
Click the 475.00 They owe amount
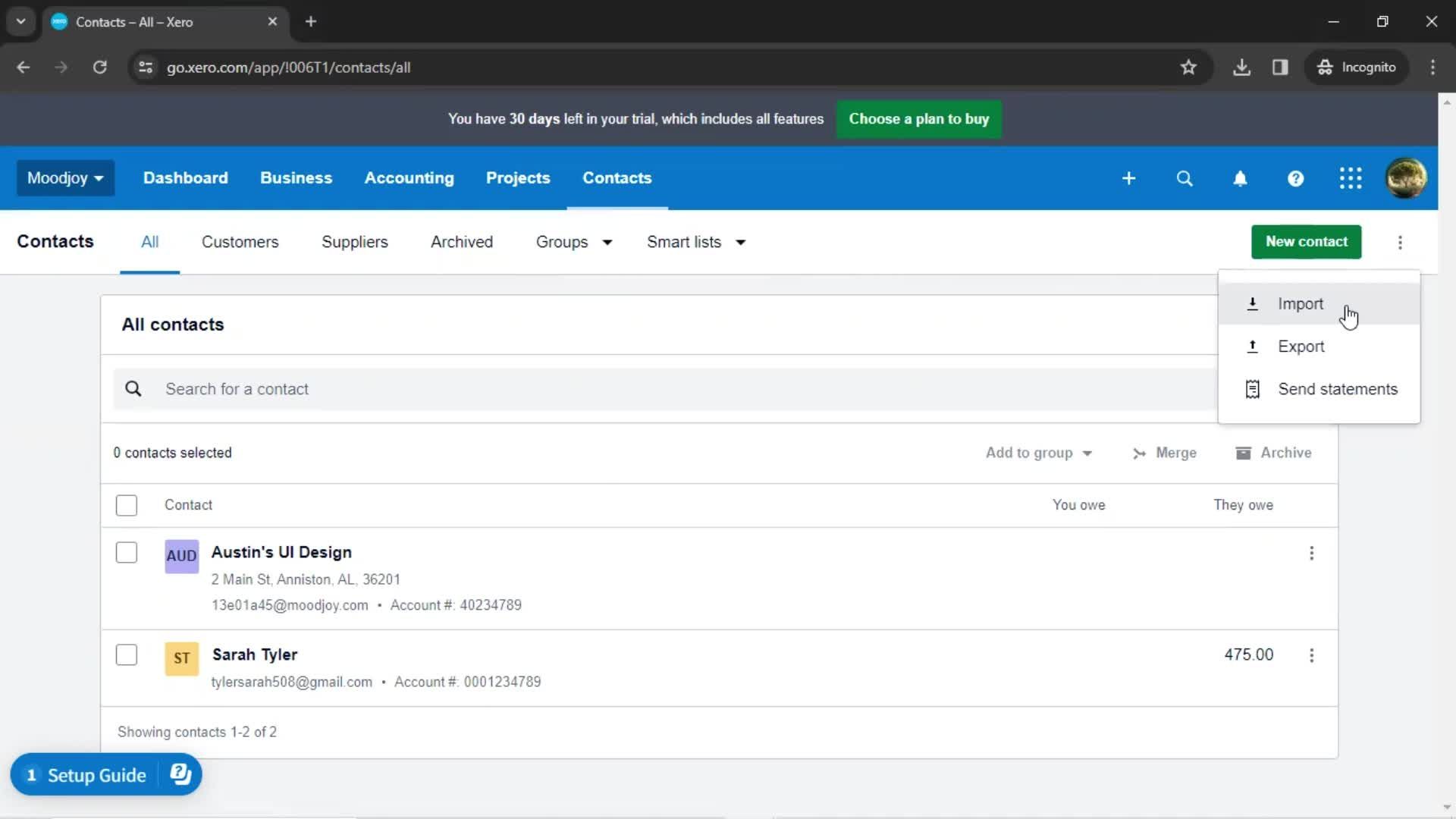[1248, 655]
